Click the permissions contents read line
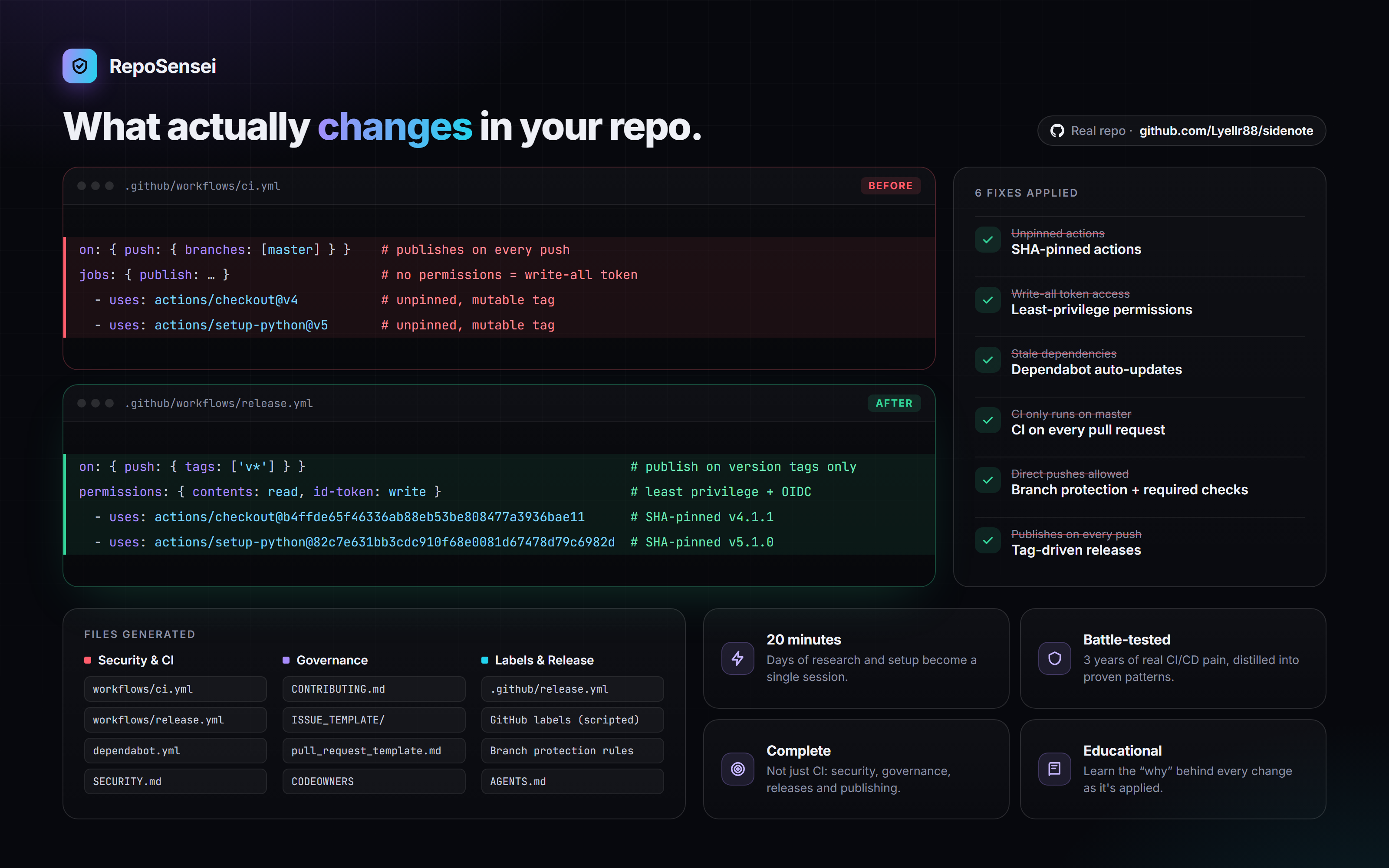 pyautogui.click(x=499, y=492)
